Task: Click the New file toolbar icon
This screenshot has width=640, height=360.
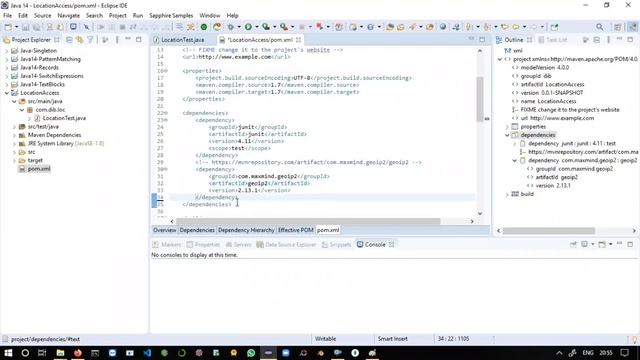Action: click(8, 27)
